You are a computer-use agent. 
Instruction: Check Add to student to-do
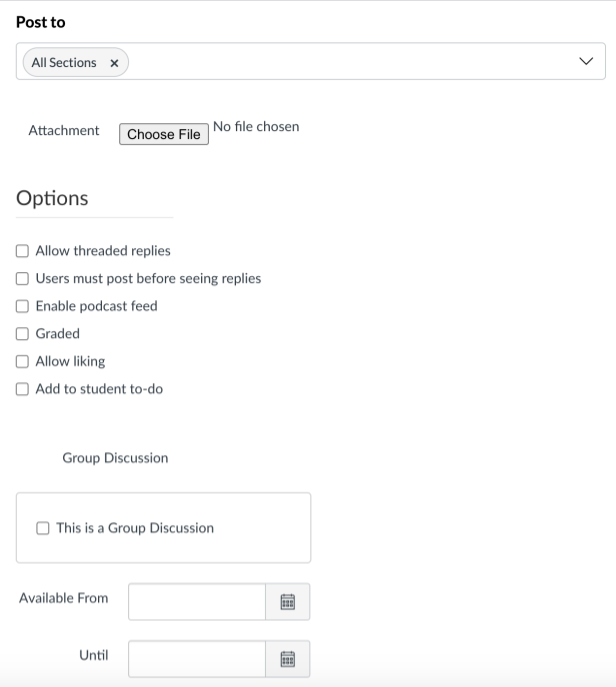22,389
